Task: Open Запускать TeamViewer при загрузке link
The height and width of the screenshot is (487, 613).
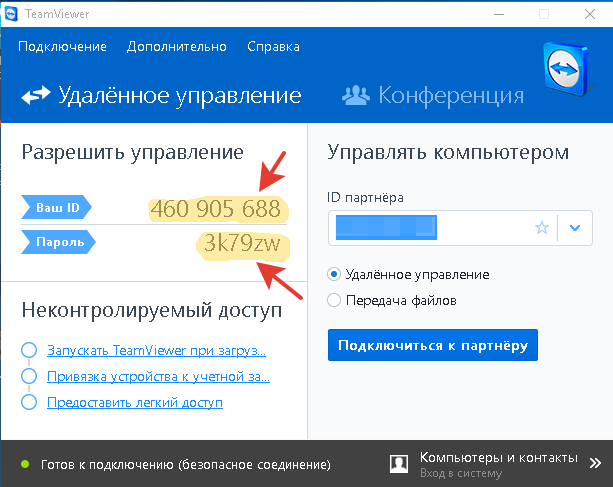Action: tap(156, 350)
